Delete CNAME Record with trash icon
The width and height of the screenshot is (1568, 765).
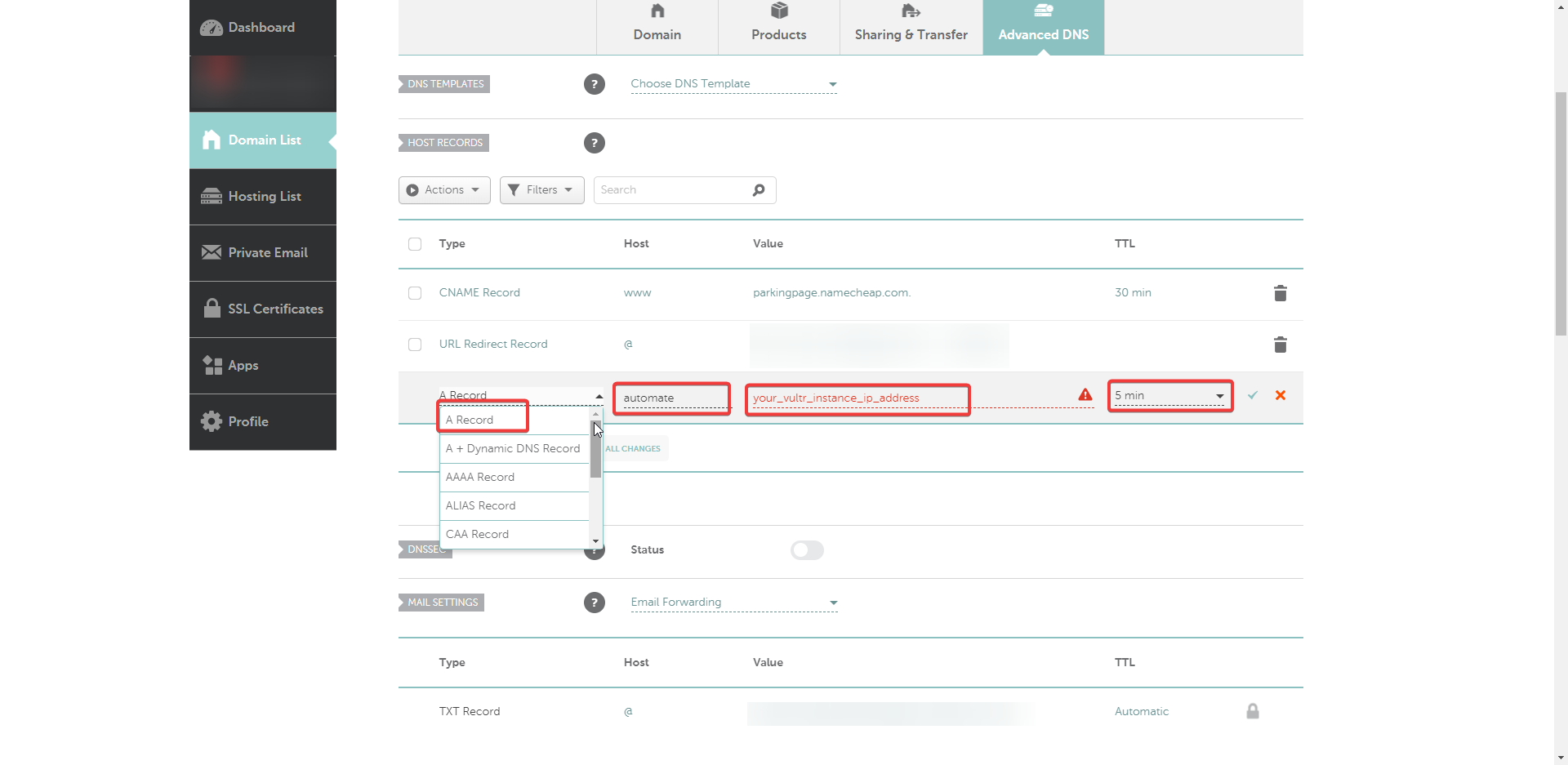(x=1281, y=293)
